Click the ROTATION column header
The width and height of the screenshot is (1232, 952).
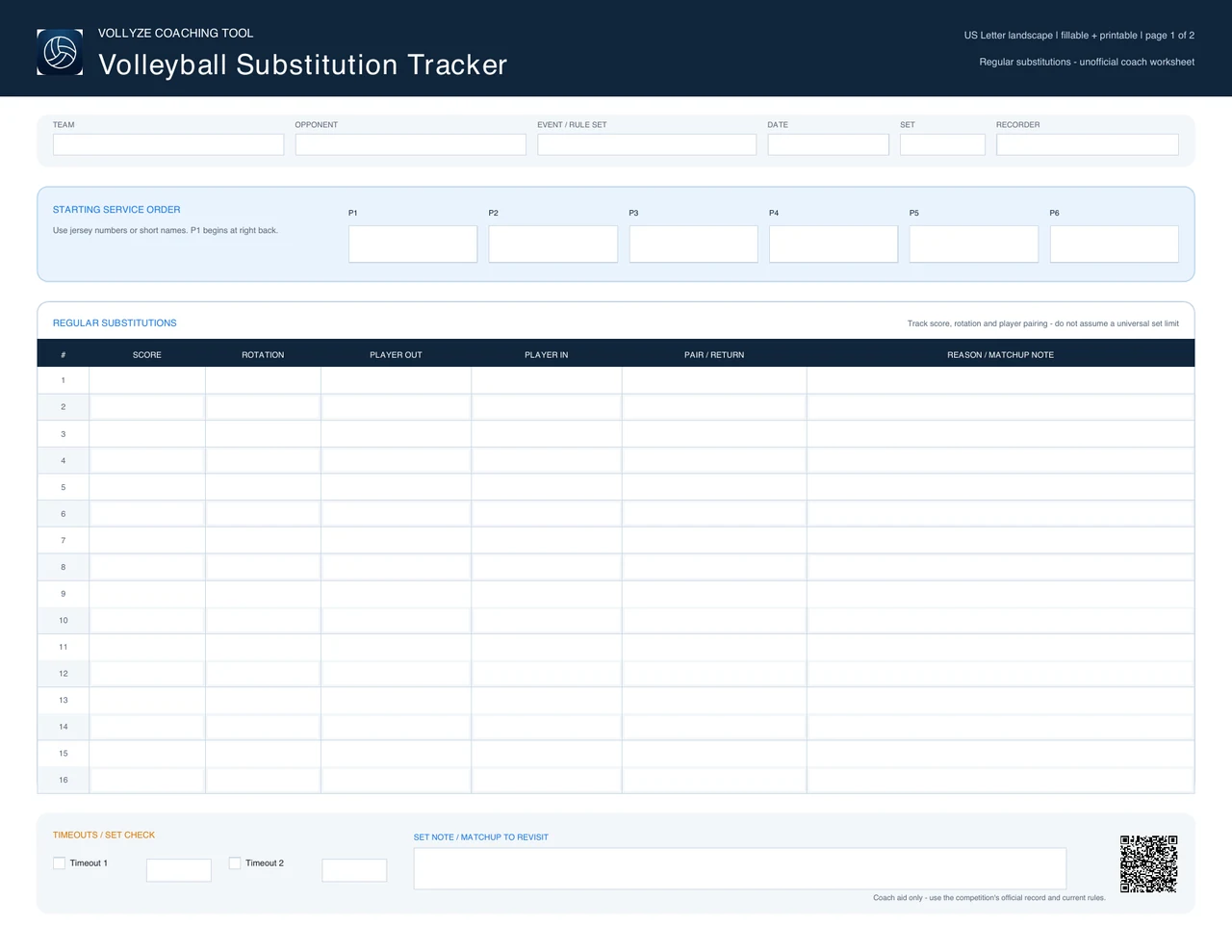(263, 355)
